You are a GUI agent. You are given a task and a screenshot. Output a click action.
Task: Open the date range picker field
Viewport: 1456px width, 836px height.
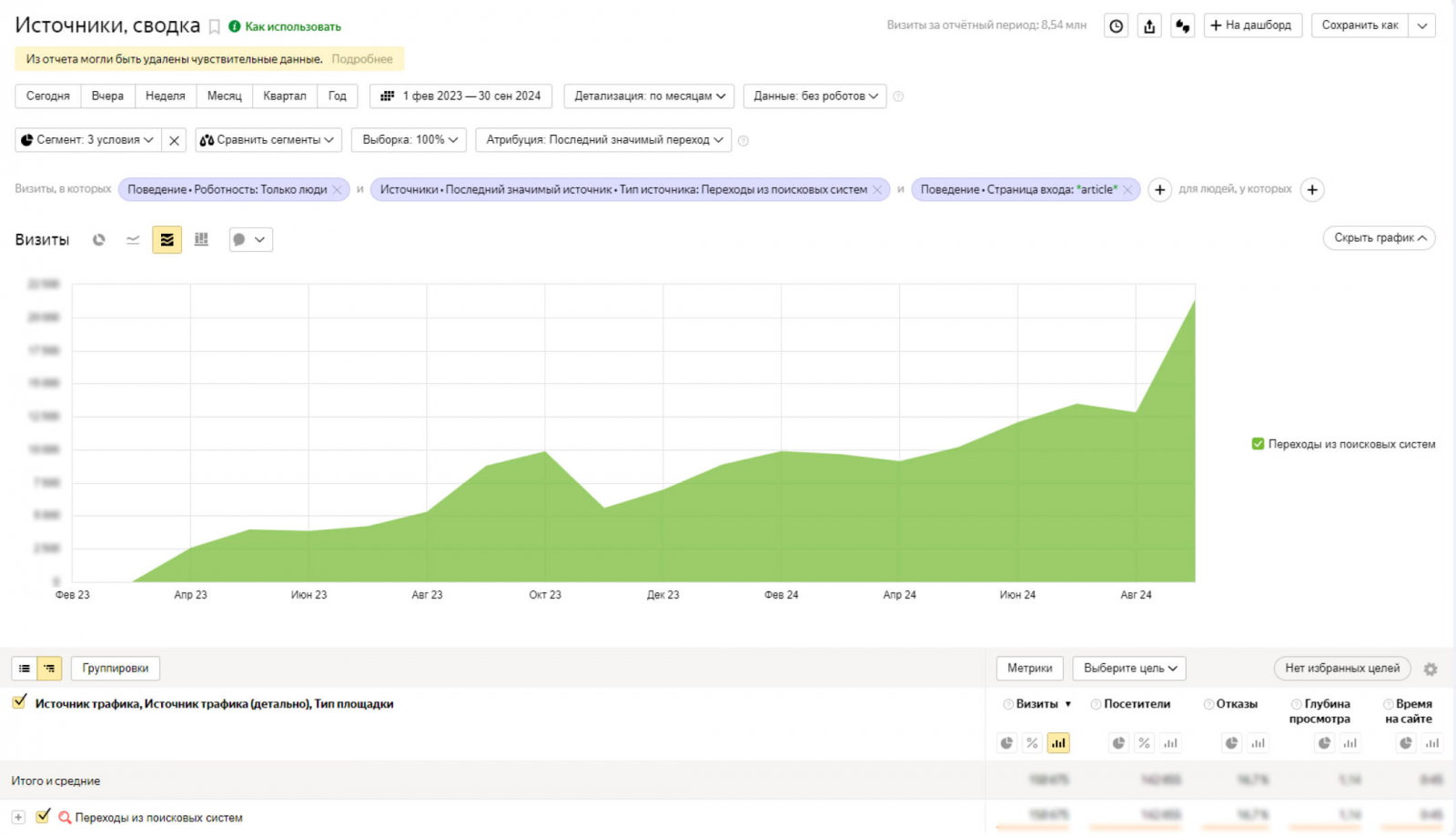click(460, 96)
